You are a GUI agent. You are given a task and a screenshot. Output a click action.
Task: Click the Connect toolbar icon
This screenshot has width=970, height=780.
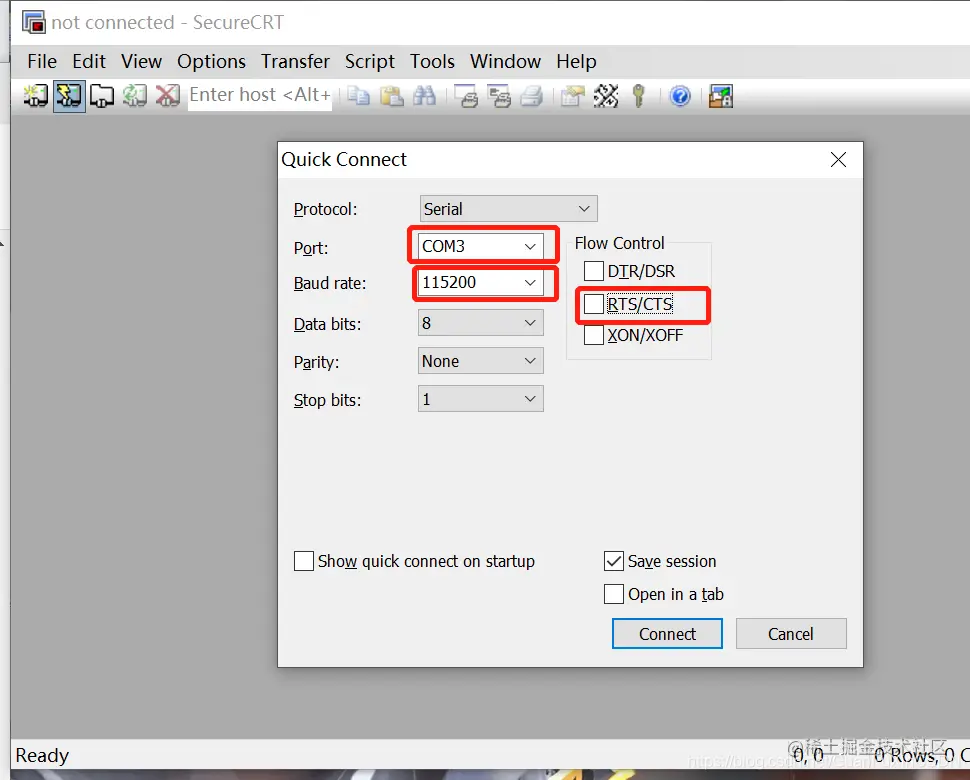click(36, 96)
